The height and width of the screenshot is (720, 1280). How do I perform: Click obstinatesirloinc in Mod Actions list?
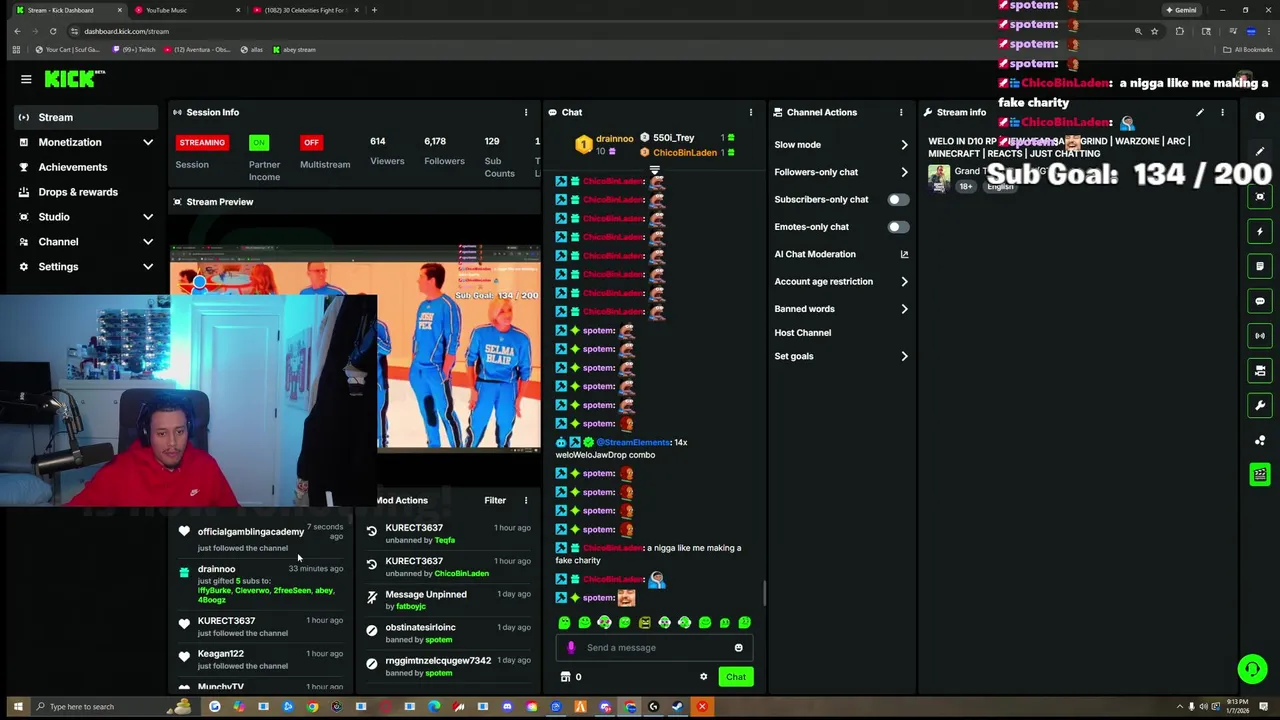[420, 628]
